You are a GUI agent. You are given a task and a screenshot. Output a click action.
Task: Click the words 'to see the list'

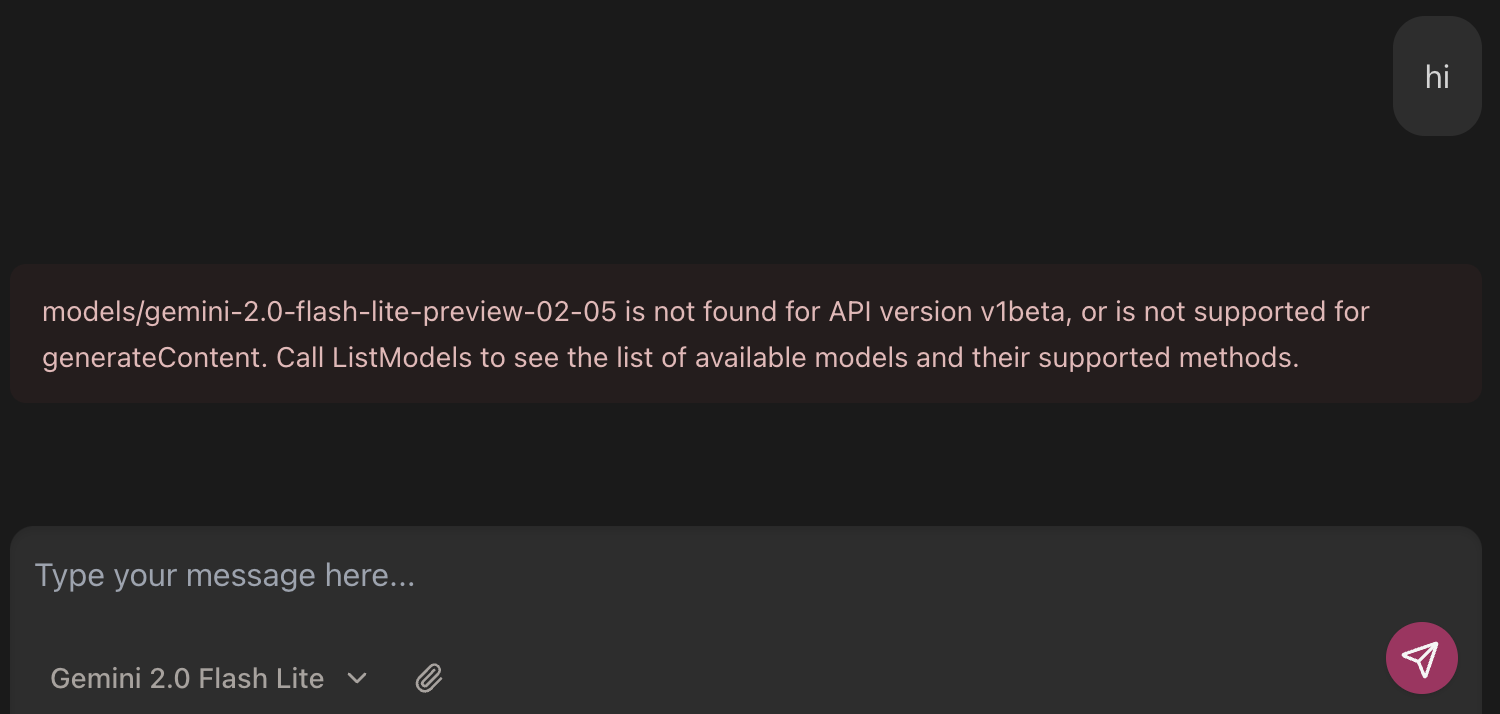567,358
